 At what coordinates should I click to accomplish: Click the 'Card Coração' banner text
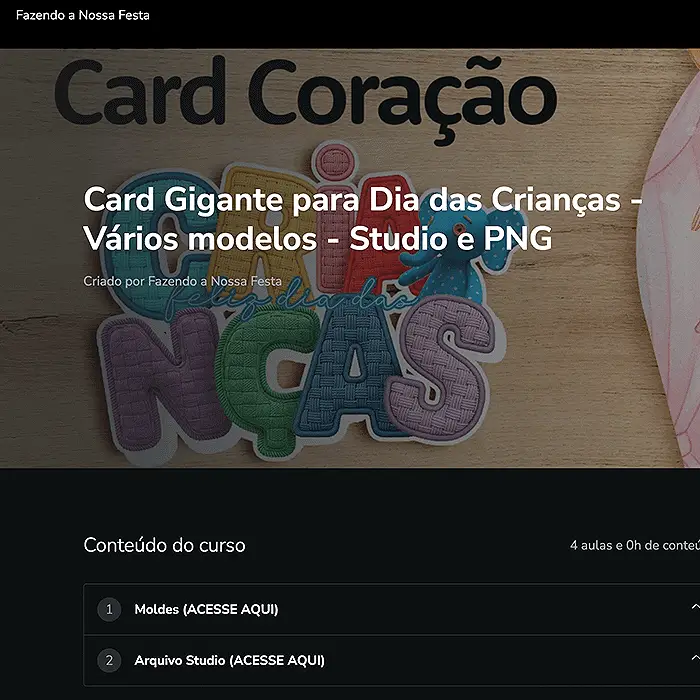(x=306, y=96)
